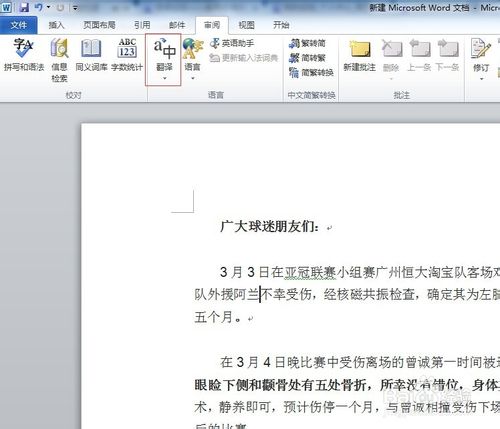
Task: Switch to the 引用 ribbon tab
Action: click(142, 25)
